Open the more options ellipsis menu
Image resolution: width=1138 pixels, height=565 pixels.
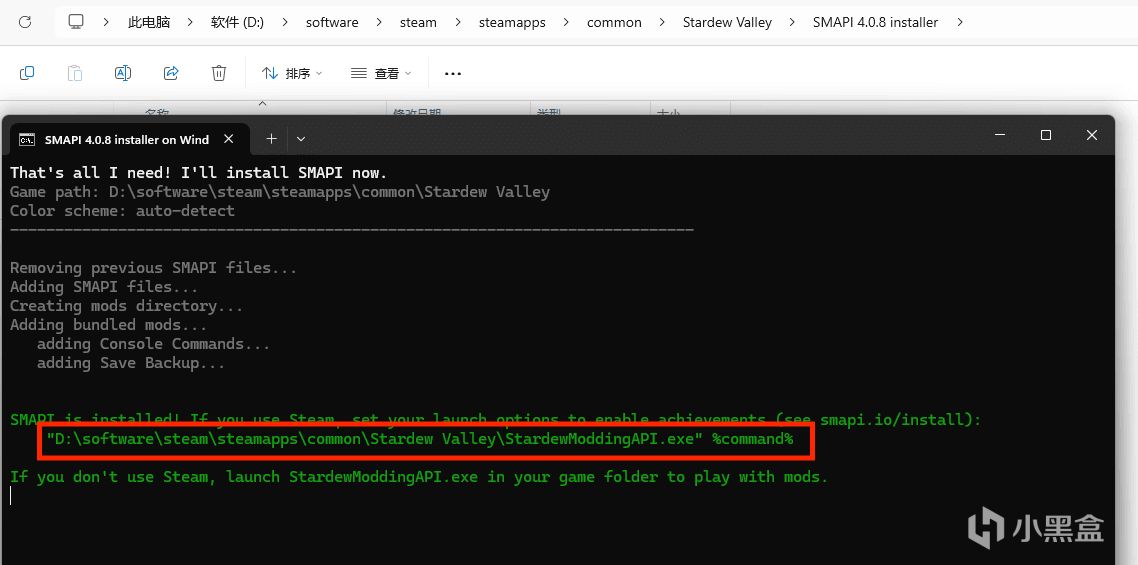click(x=453, y=73)
